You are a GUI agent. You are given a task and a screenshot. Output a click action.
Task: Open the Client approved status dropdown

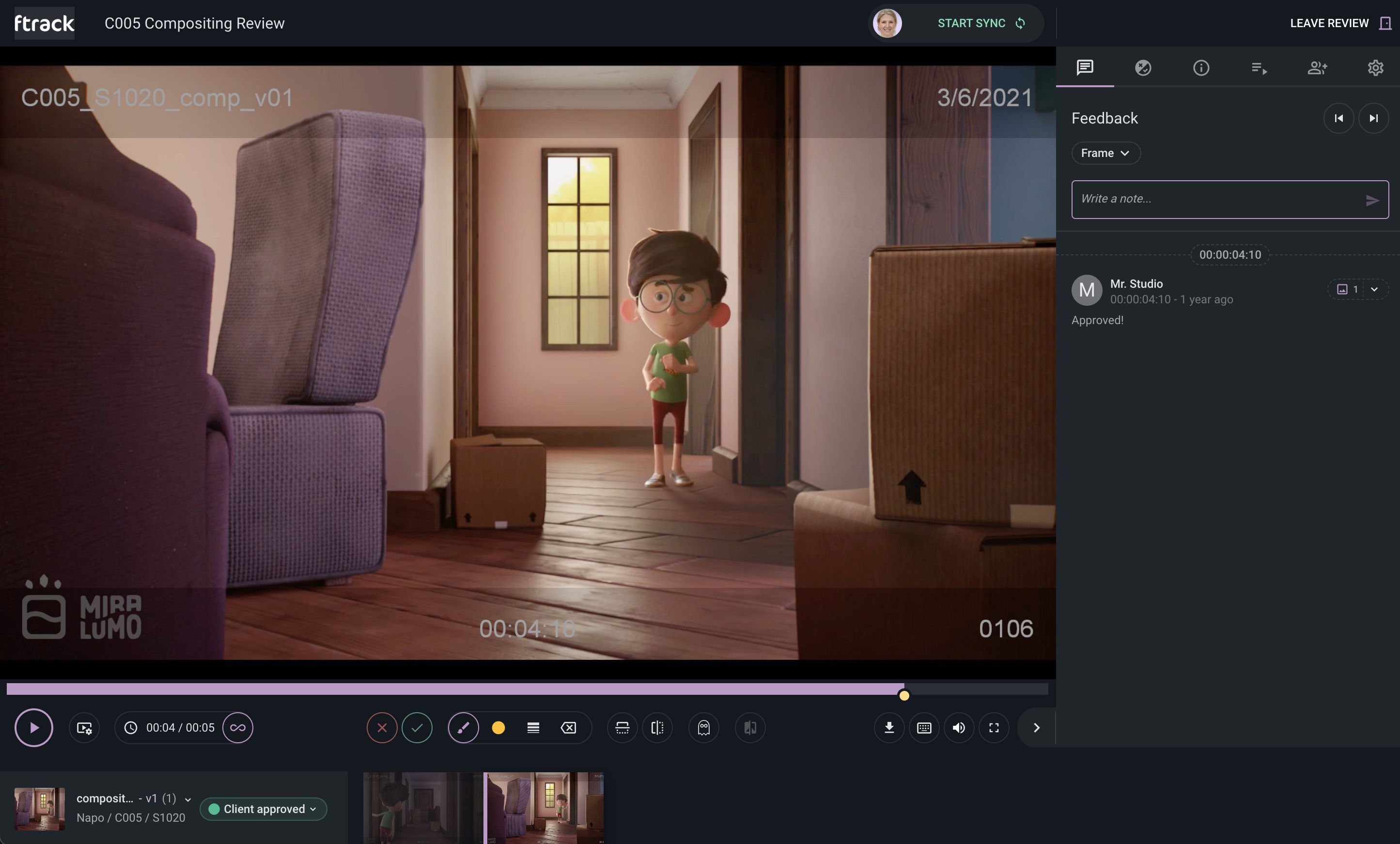click(x=263, y=809)
